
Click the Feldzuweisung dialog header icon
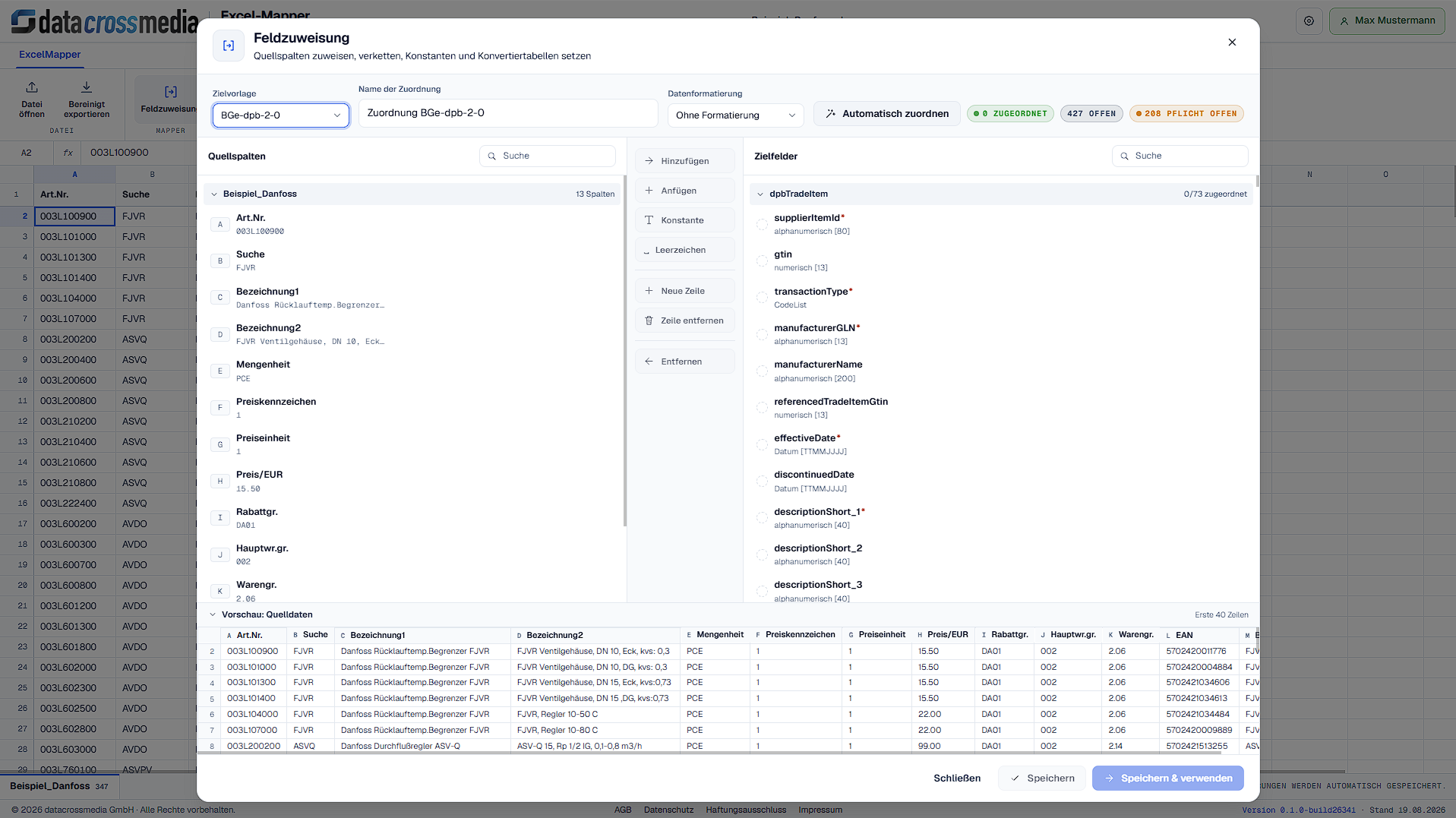tap(228, 46)
